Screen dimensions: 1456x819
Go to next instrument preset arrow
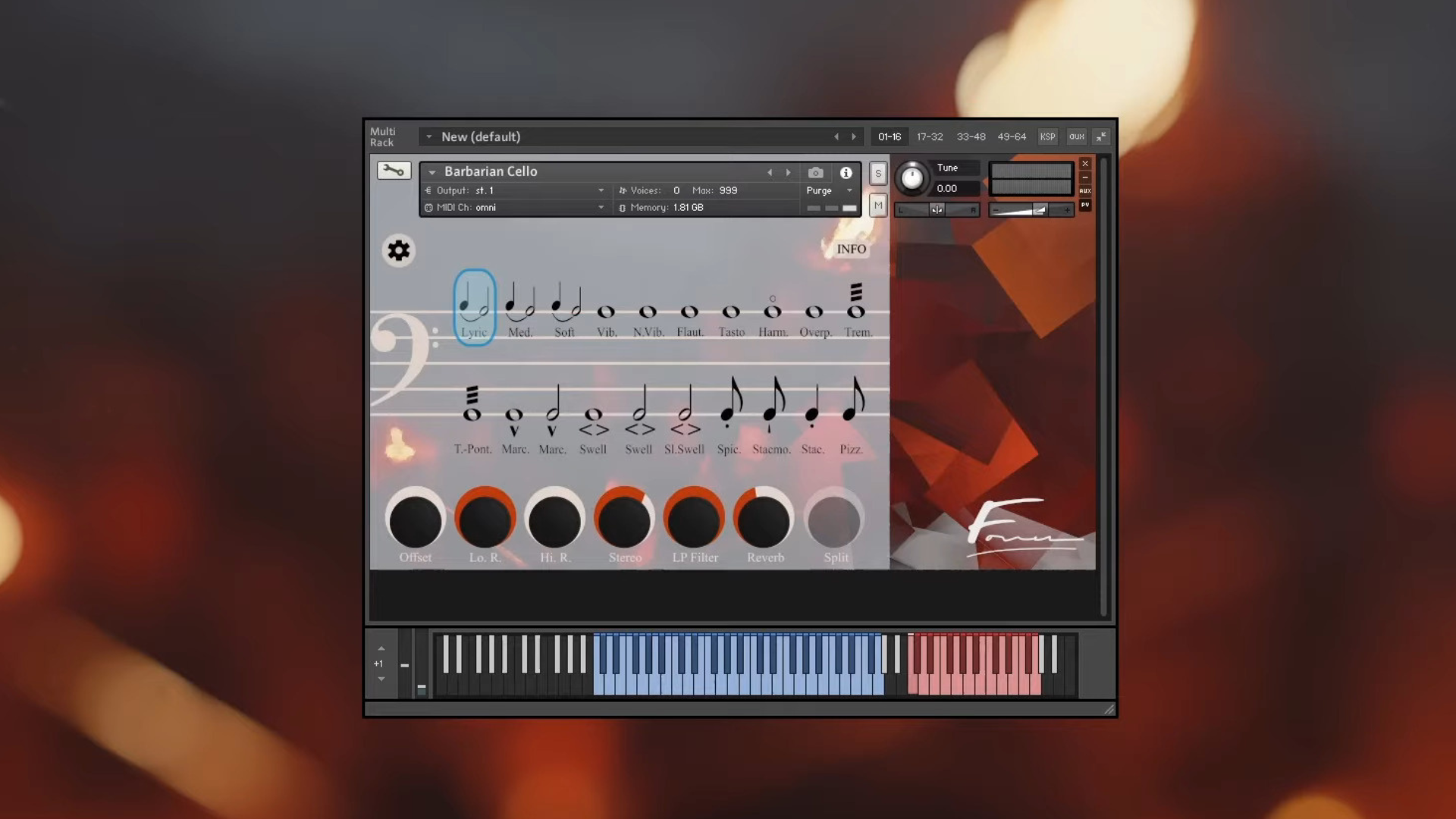coord(788,173)
